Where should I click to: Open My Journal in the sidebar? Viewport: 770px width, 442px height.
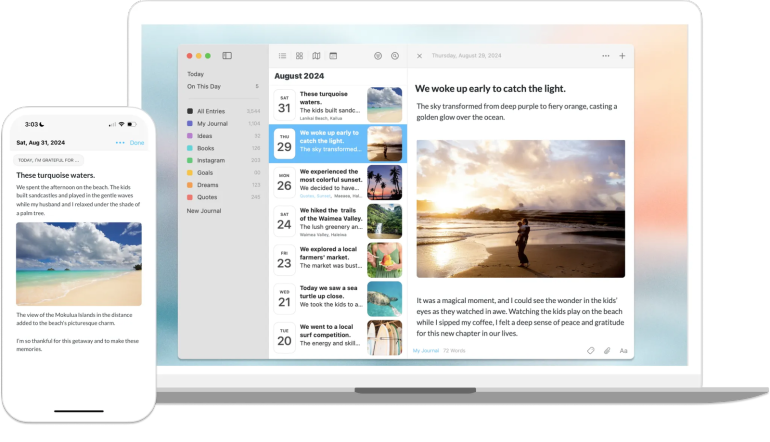click(x=223, y=124)
